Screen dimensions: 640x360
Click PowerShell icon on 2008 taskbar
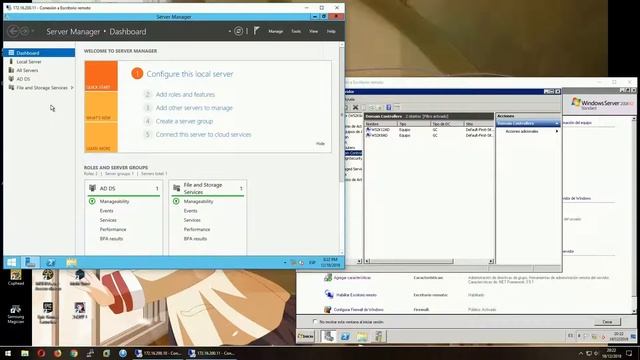(x=345, y=336)
